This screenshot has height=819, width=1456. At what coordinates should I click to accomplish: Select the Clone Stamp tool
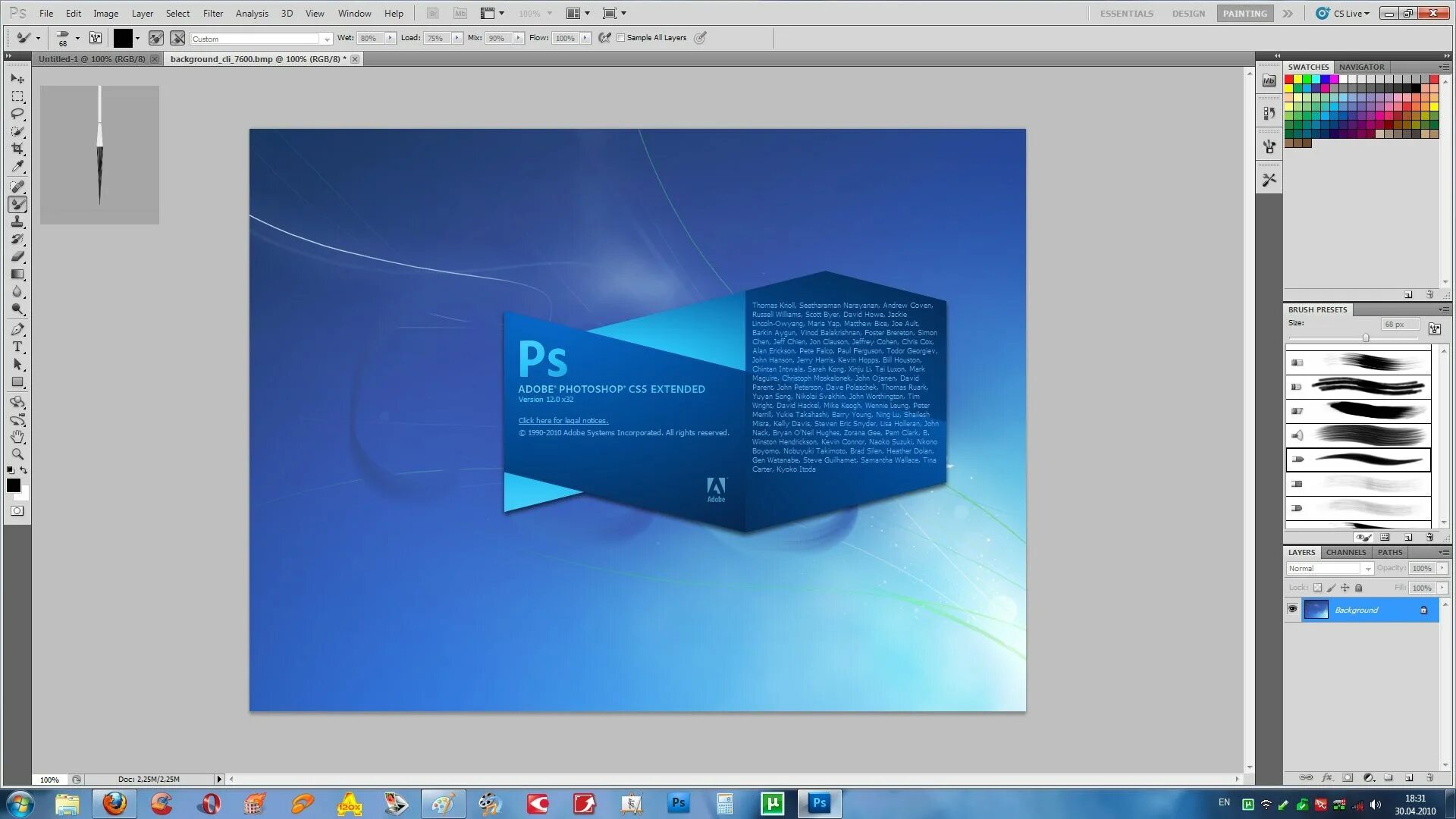[18, 221]
